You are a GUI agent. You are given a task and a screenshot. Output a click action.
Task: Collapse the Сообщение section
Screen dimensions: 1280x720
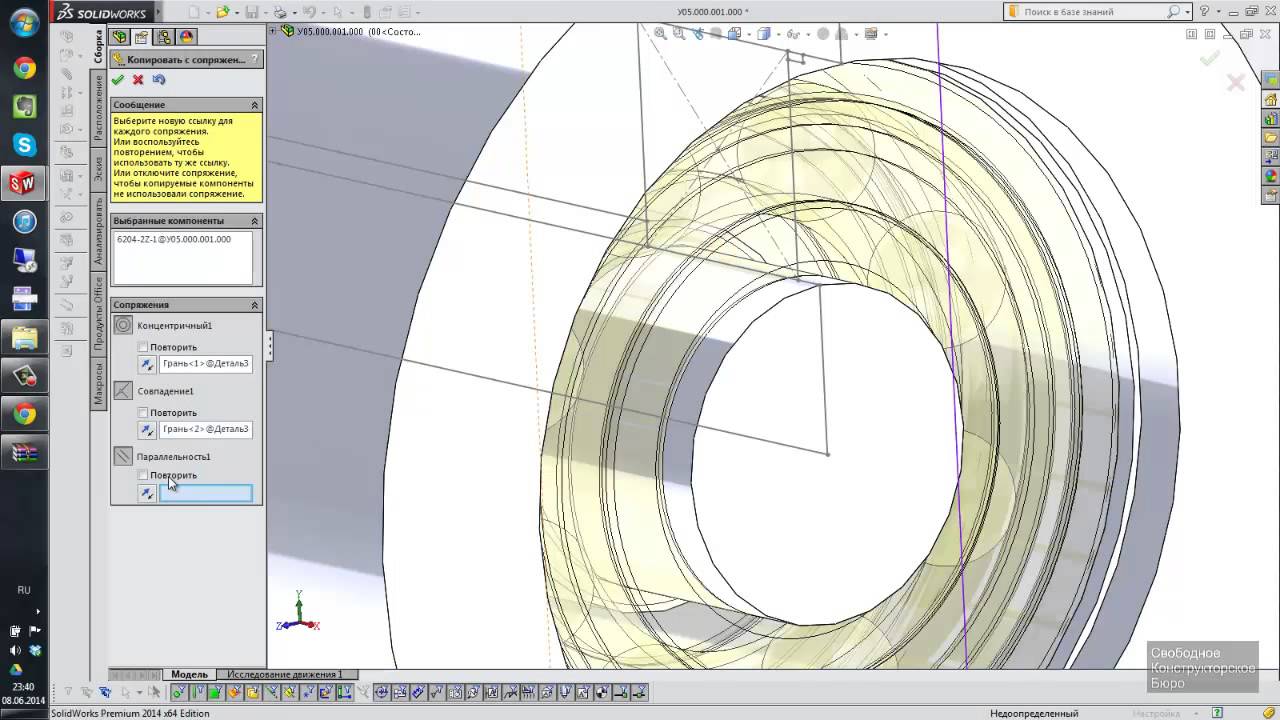(x=255, y=105)
